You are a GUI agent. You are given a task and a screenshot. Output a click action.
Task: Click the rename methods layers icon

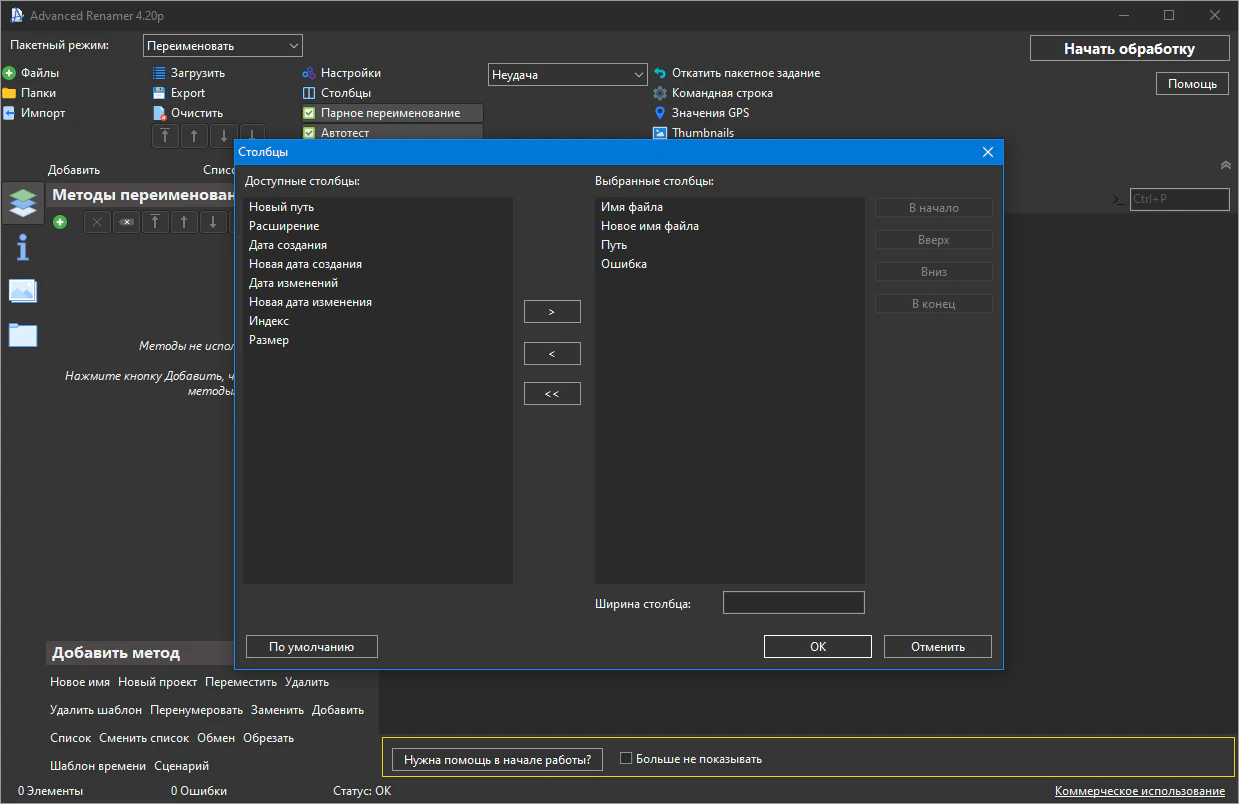22,202
